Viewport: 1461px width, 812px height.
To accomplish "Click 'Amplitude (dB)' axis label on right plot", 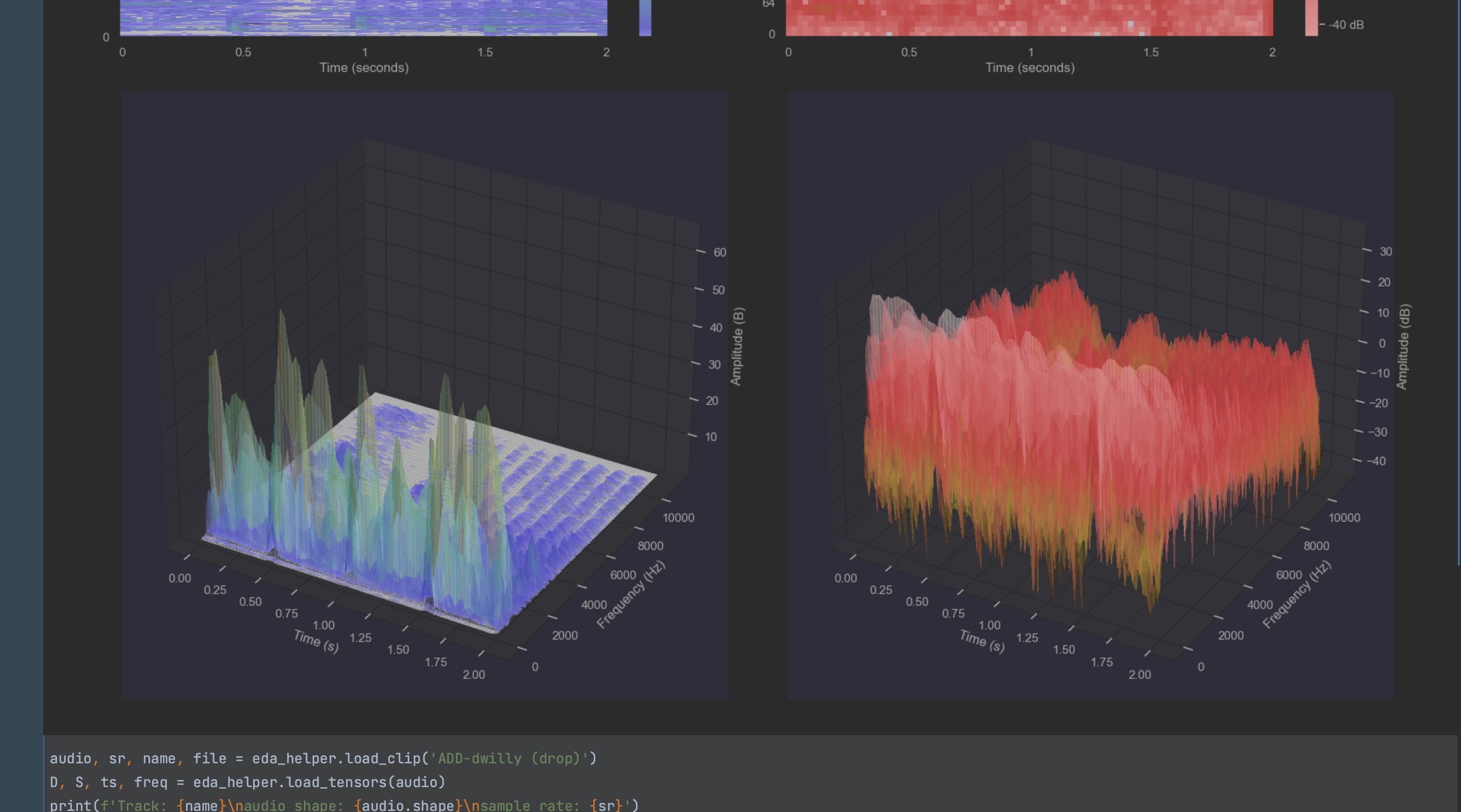I will coord(1403,347).
